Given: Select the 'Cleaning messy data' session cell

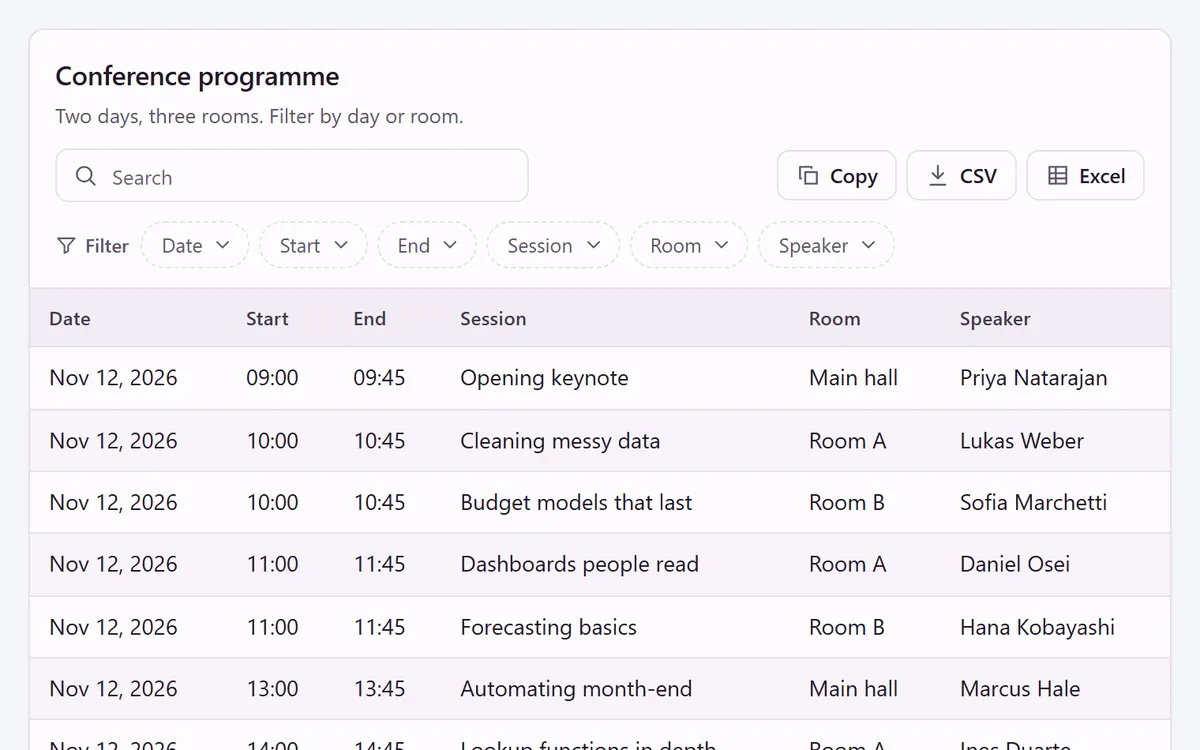Looking at the screenshot, I should [560, 441].
